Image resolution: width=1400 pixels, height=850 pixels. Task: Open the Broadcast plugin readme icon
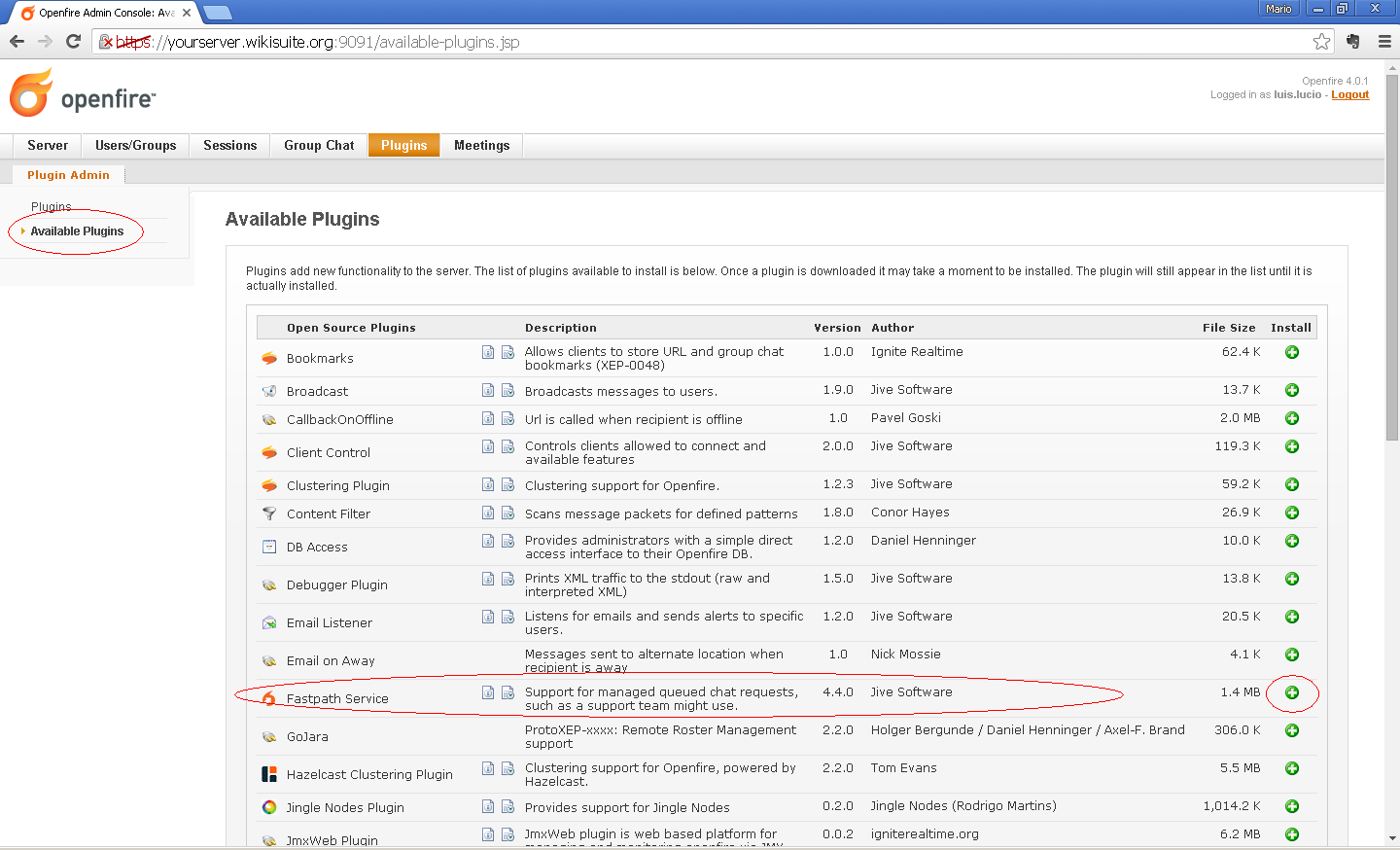point(488,390)
